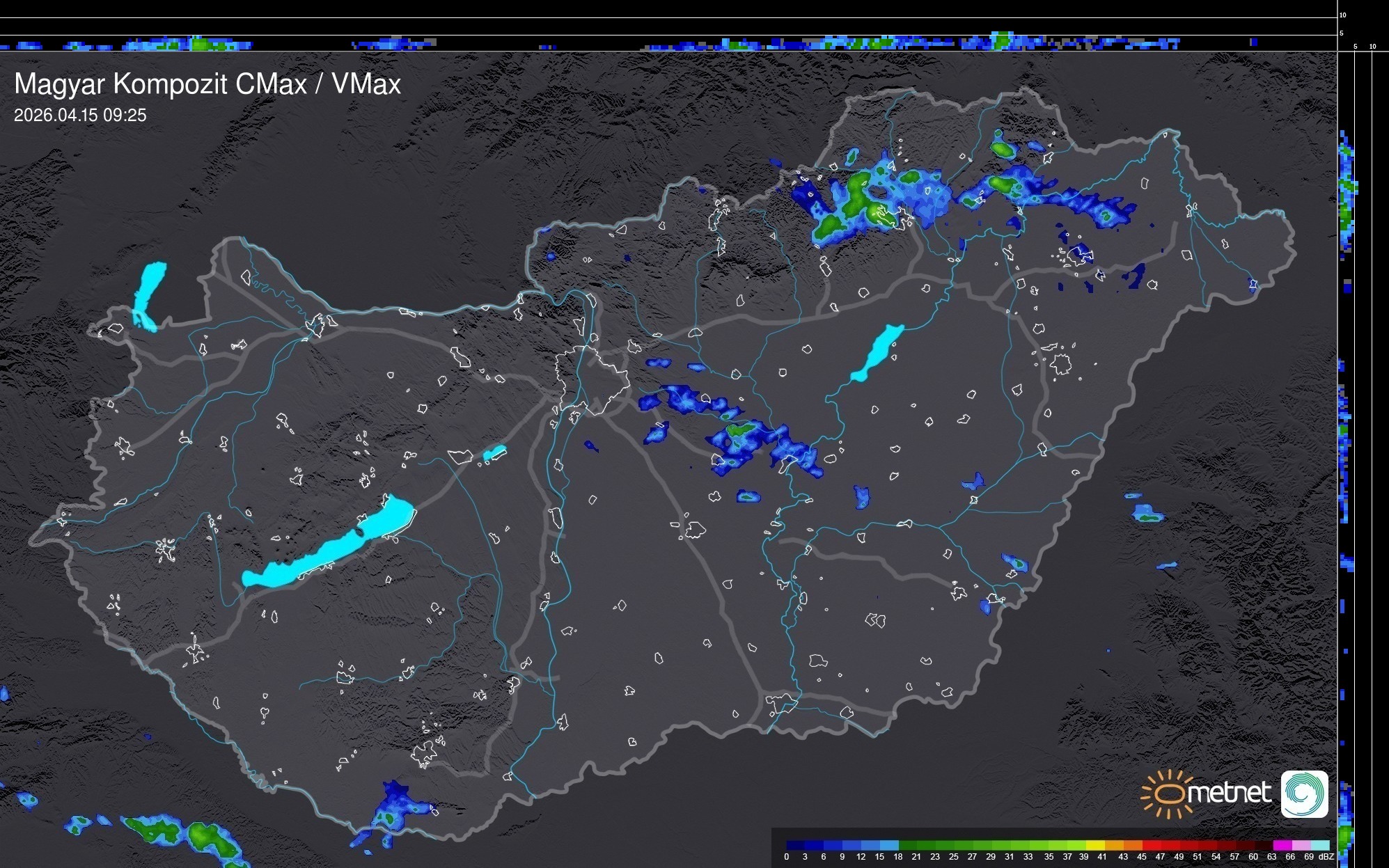Click the metnet logo text
1389x868 pixels.
[1229, 794]
